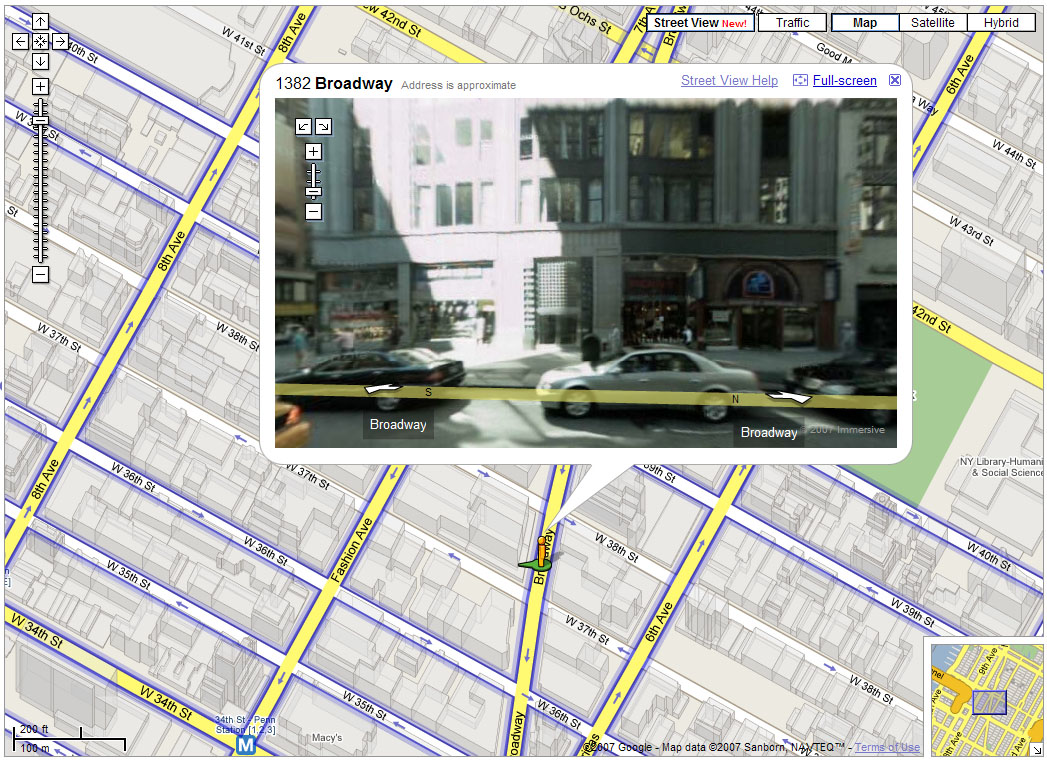Click the full-screen icon beside the Full-screen link
Viewport: 1047px width, 762px height.
pyautogui.click(x=798, y=80)
